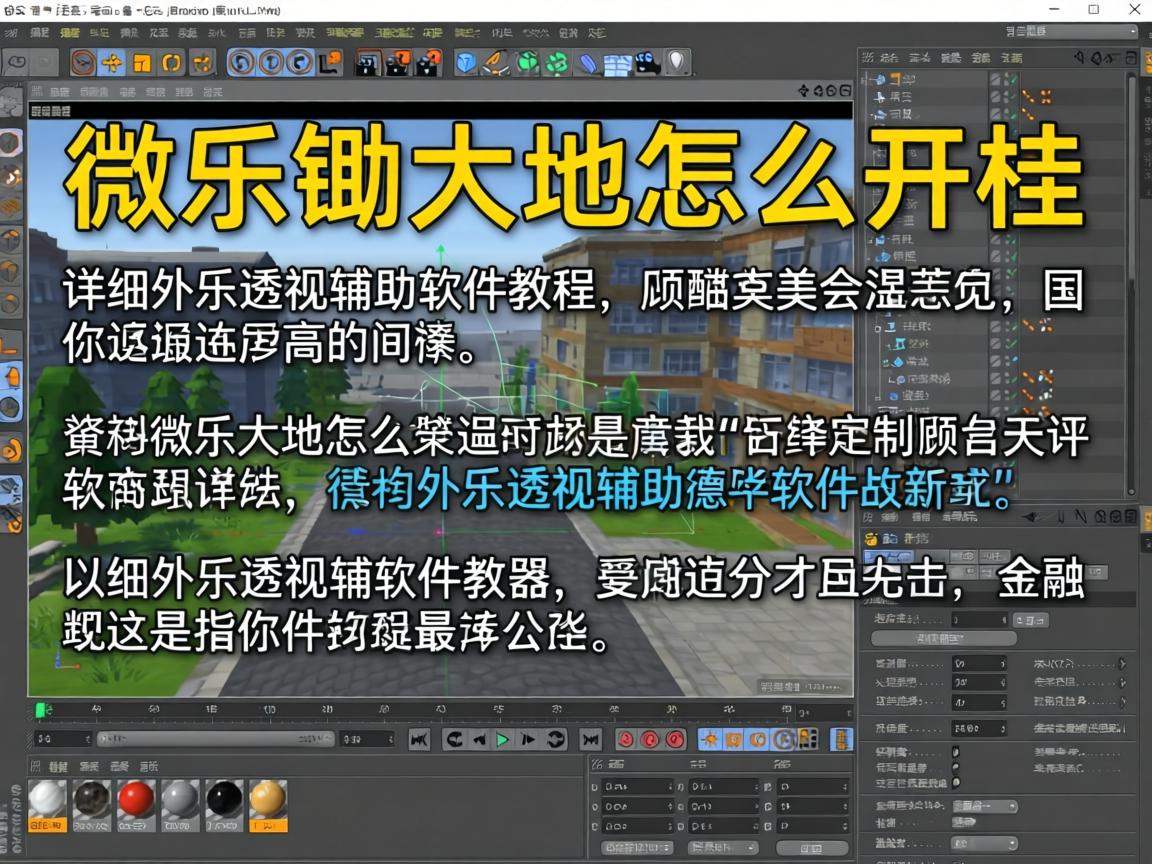Toggle the topmost checkbox in attributes panel
This screenshot has height=864, width=1152.
(x=956, y=751)
